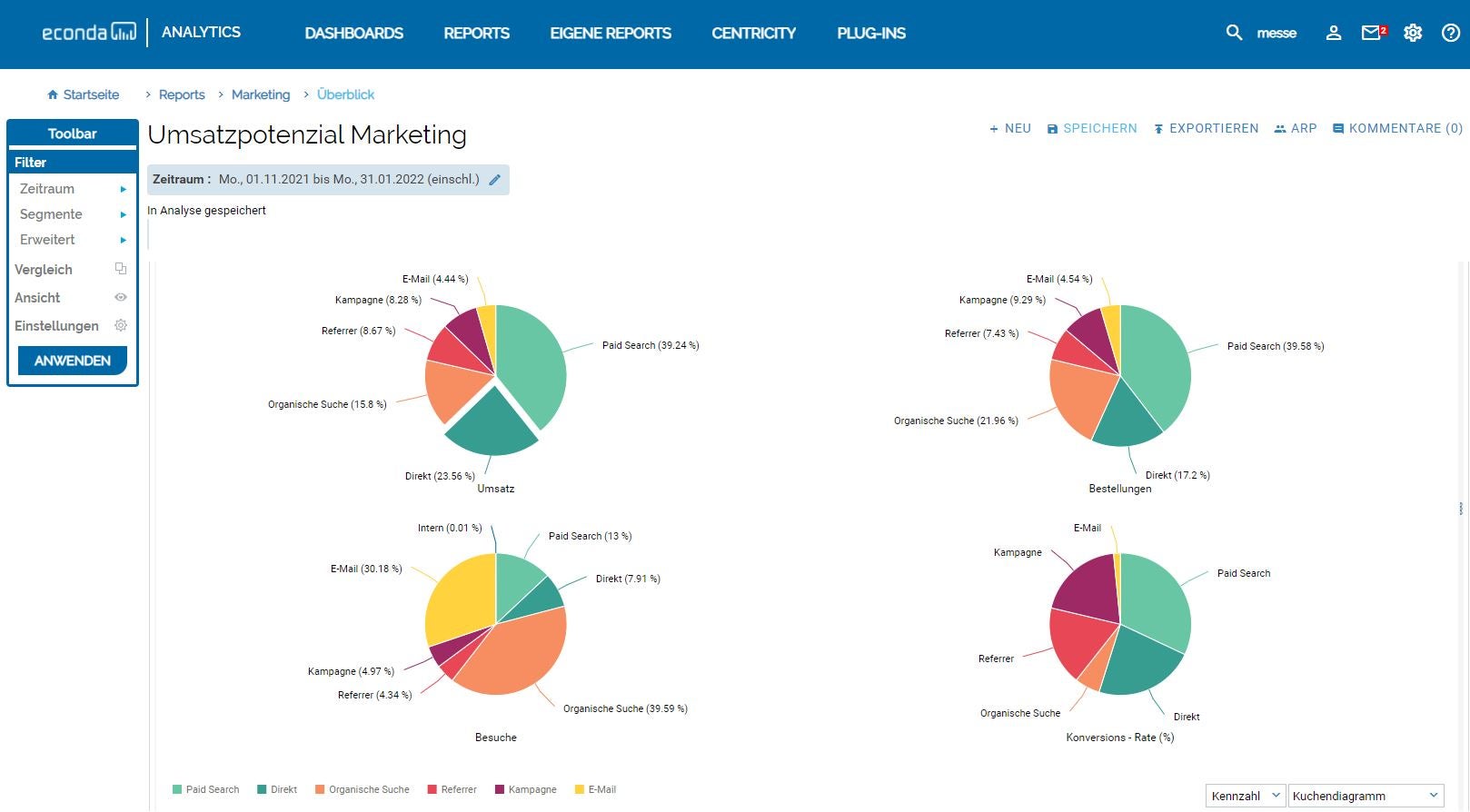Image resolution: width=1470 pixels, height=812 pixels.
Task: Open the mail inbox icon
Action: [1373, 33]
